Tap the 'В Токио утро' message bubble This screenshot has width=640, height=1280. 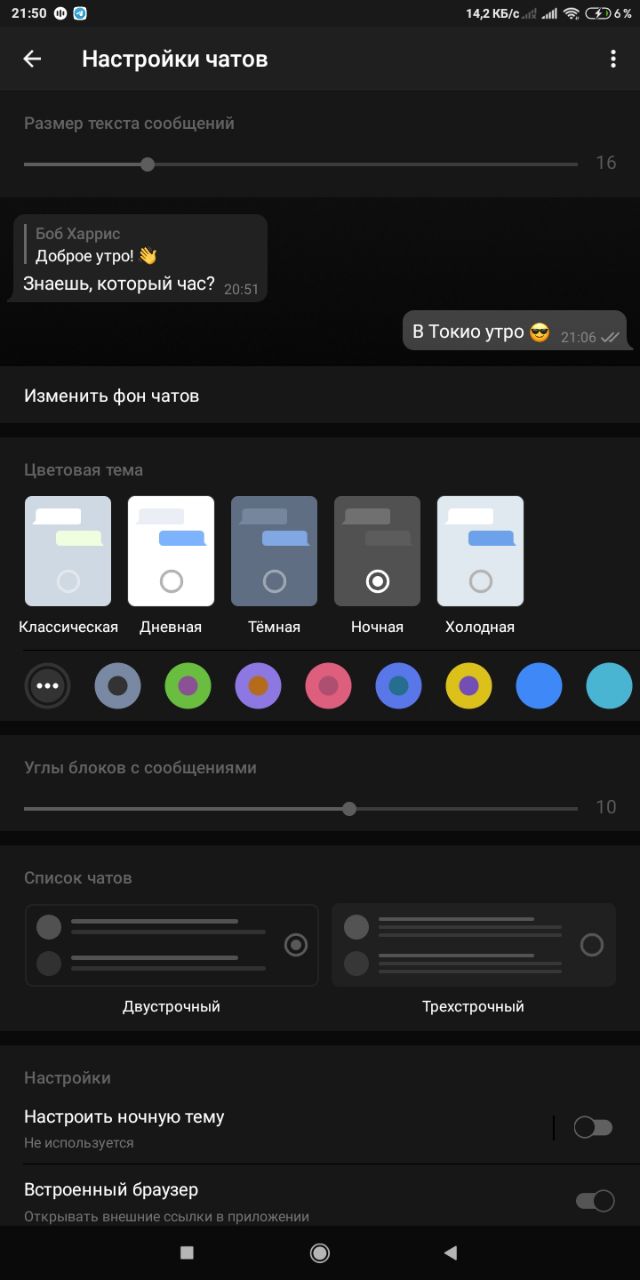[x=516, y=331]
